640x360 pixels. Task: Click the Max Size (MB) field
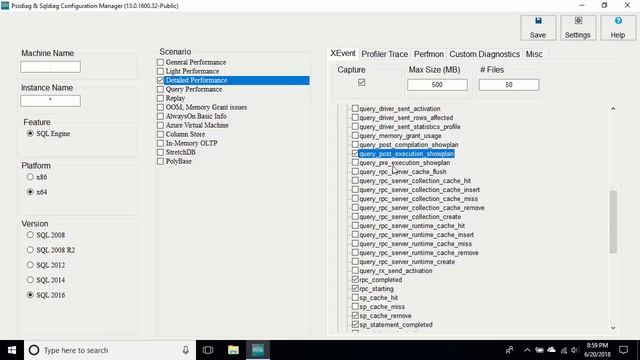[437, 84]
